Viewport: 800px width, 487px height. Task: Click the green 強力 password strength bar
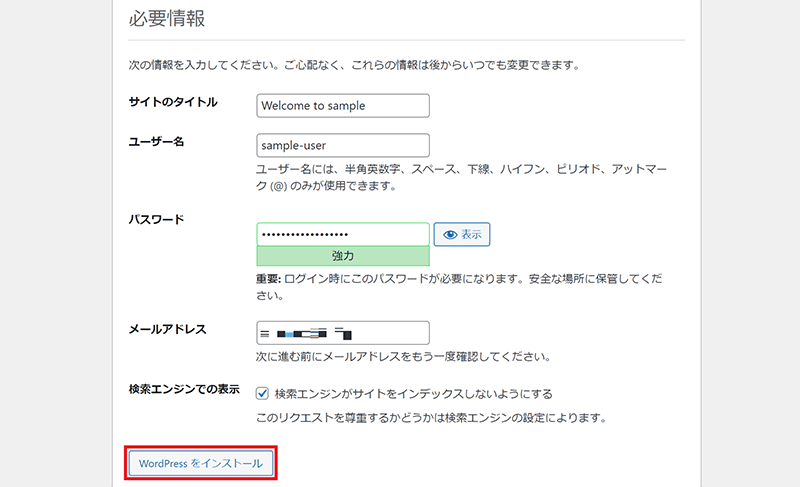click(343, 256)
